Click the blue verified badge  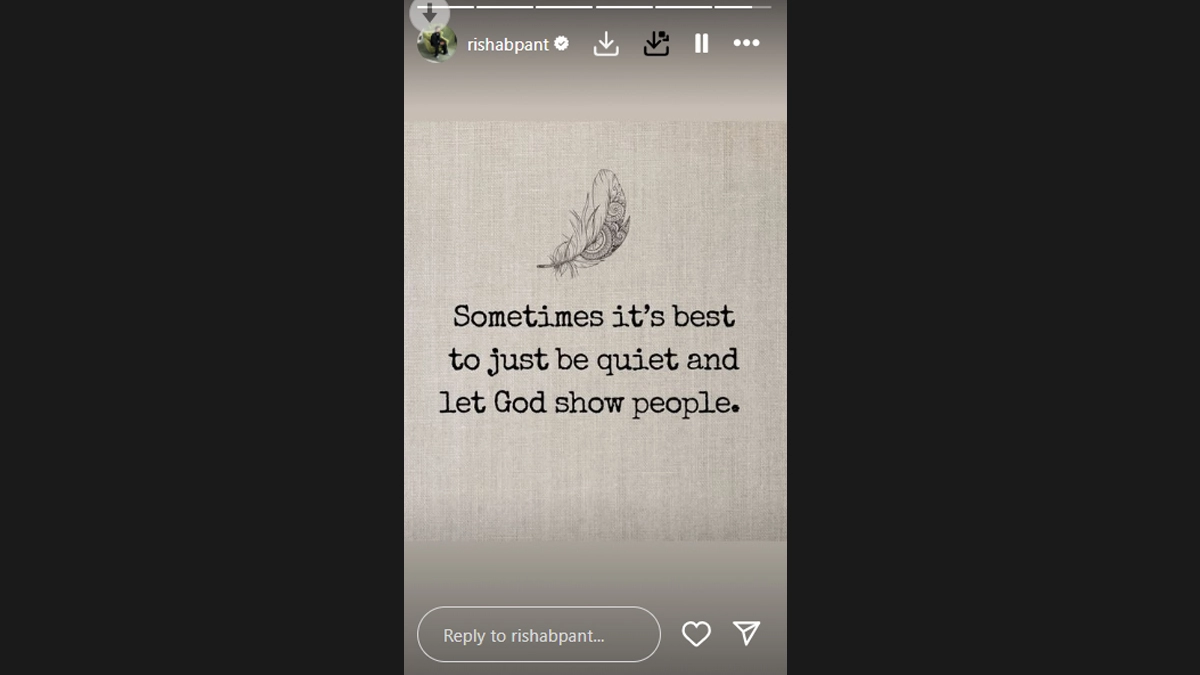tap(562, 43)
